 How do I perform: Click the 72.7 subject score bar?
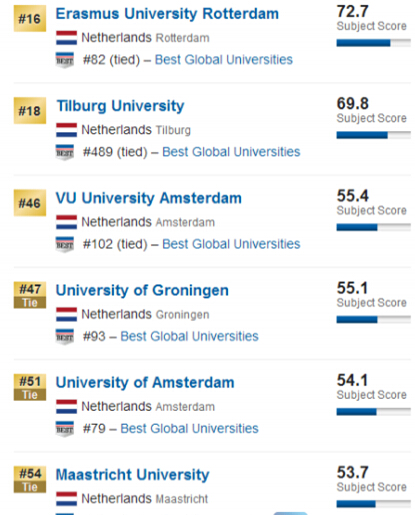tap(373, 43)
